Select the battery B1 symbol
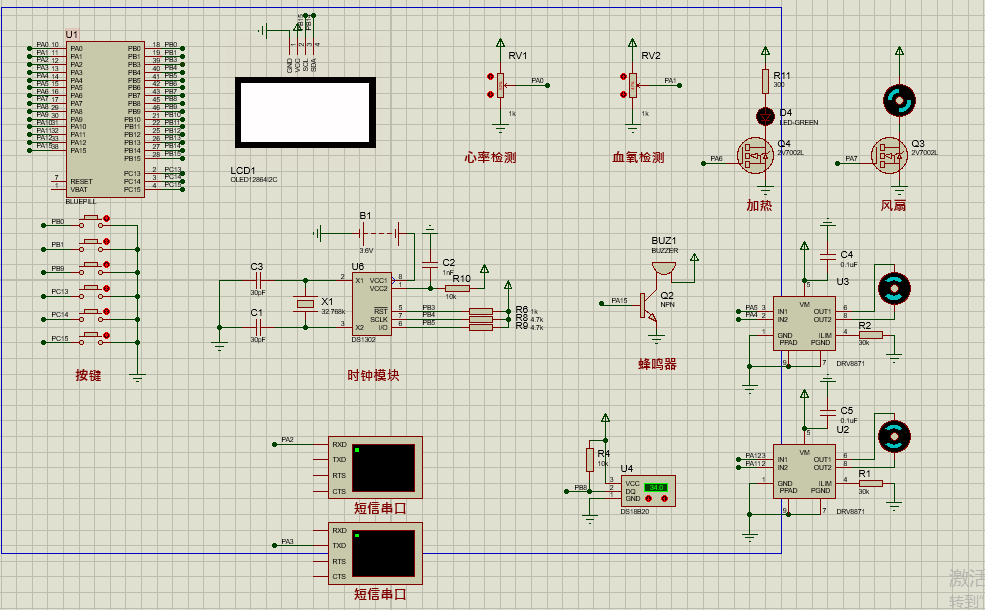This screenshot has width=985, height=610. pyautogui.click(x=379, y=234)
